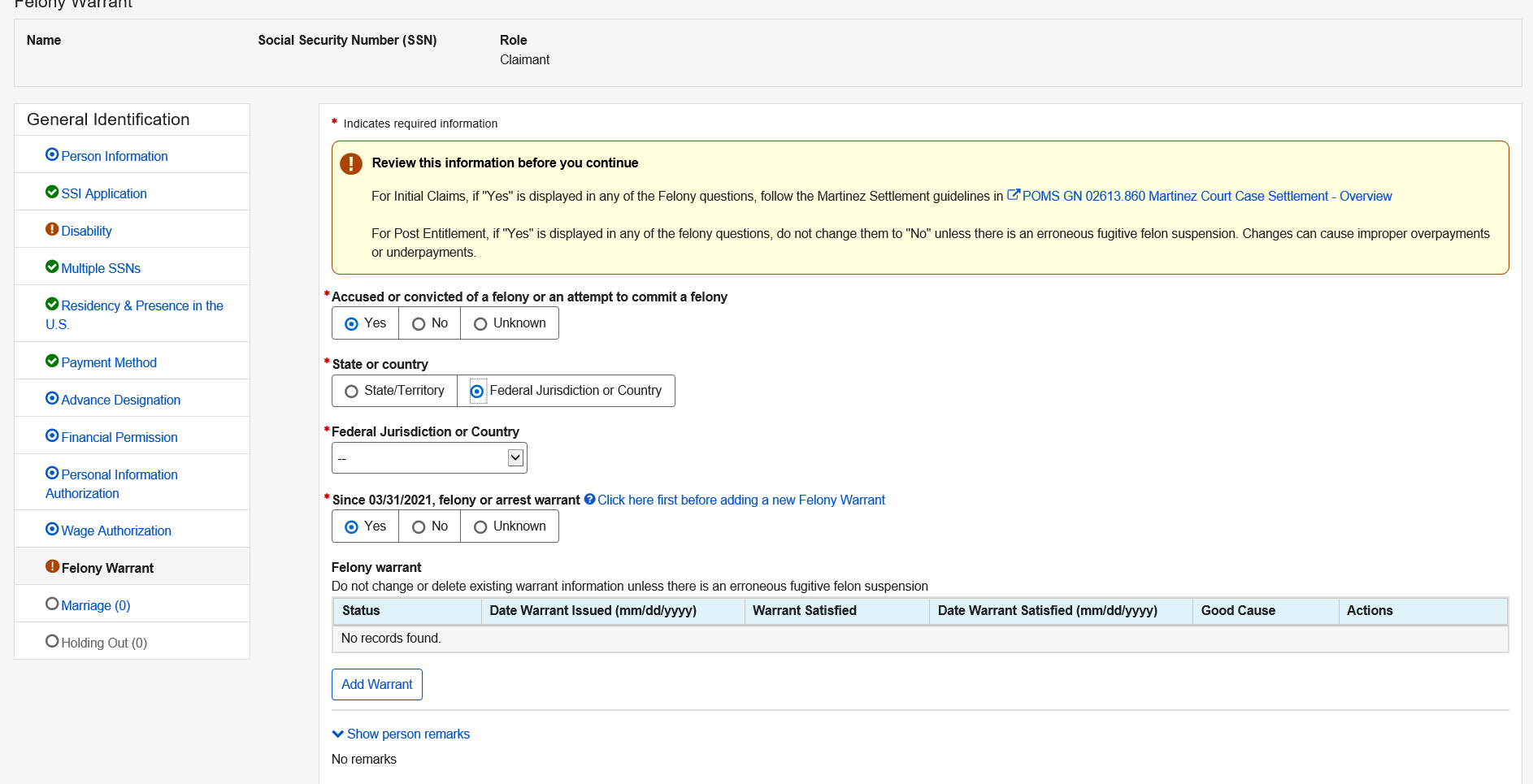Open Advance Designation in the sidebar

coord(121,400)
